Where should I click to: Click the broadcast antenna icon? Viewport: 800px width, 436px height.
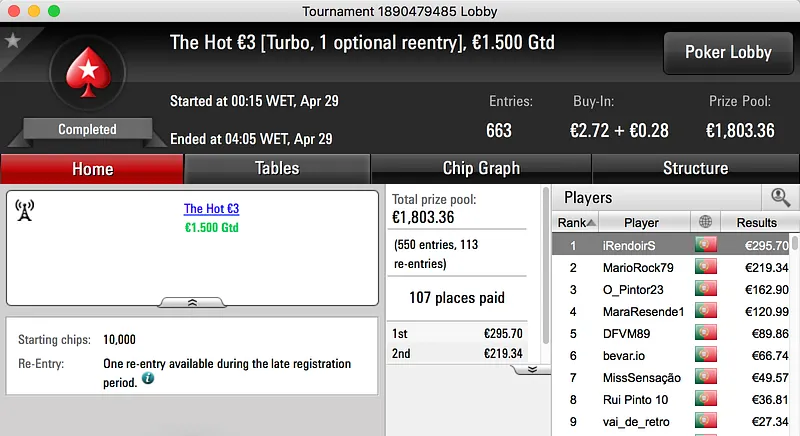coord(25,209)
